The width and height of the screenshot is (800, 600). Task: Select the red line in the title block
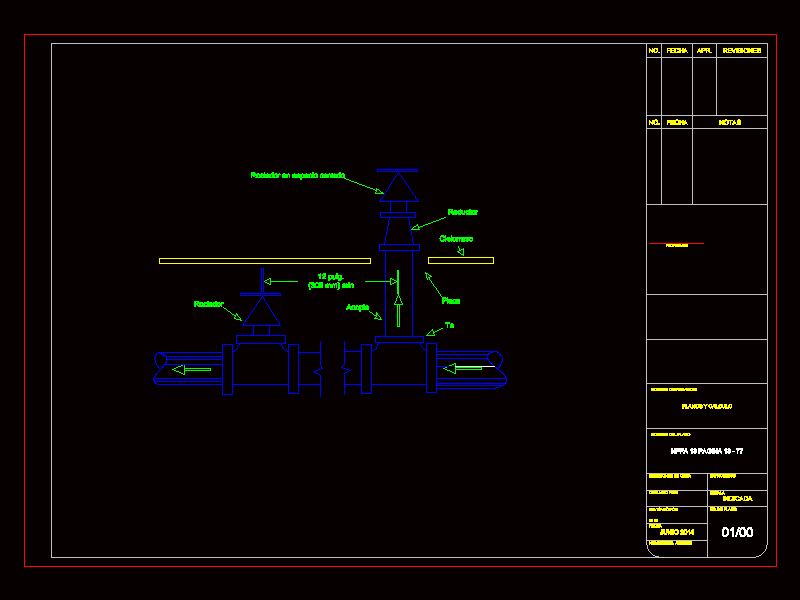[676, 243]
